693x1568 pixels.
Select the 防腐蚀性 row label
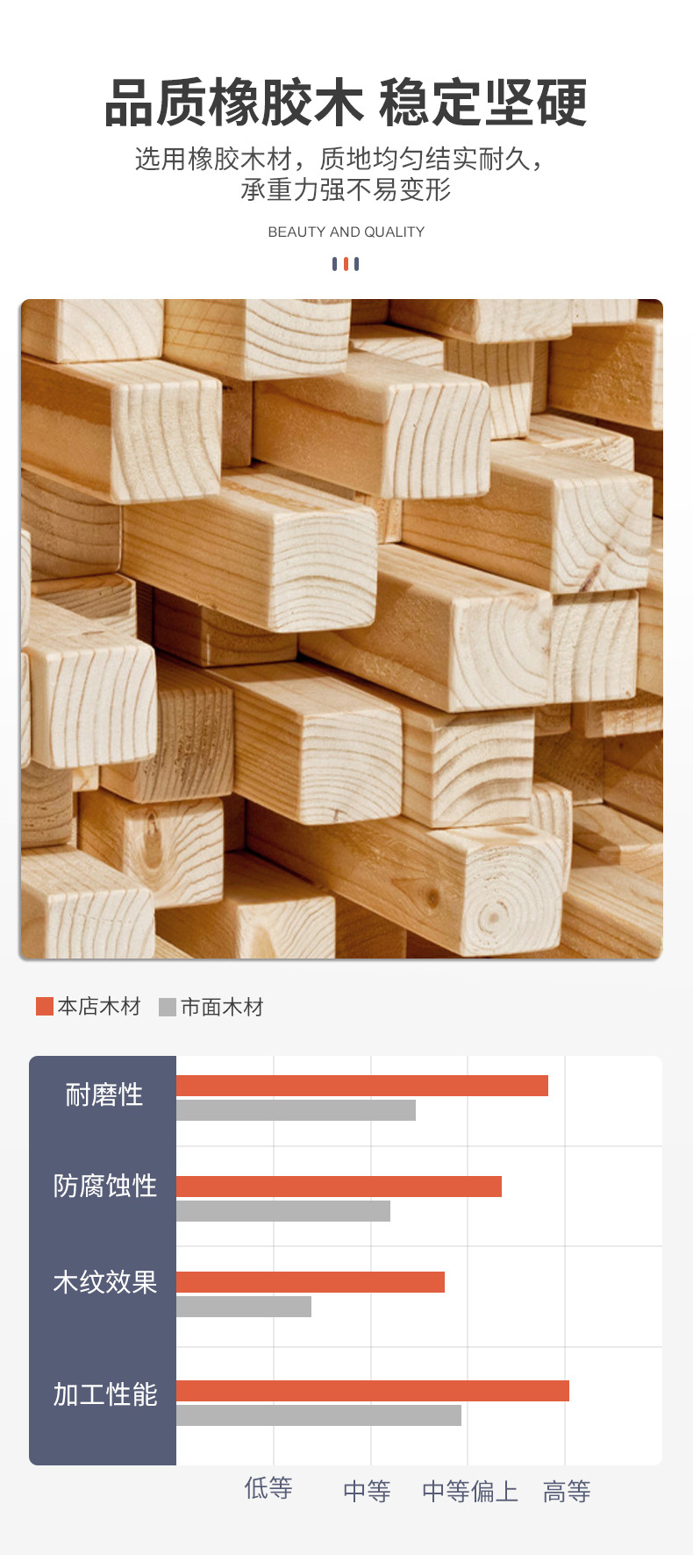coord(104,1186)
